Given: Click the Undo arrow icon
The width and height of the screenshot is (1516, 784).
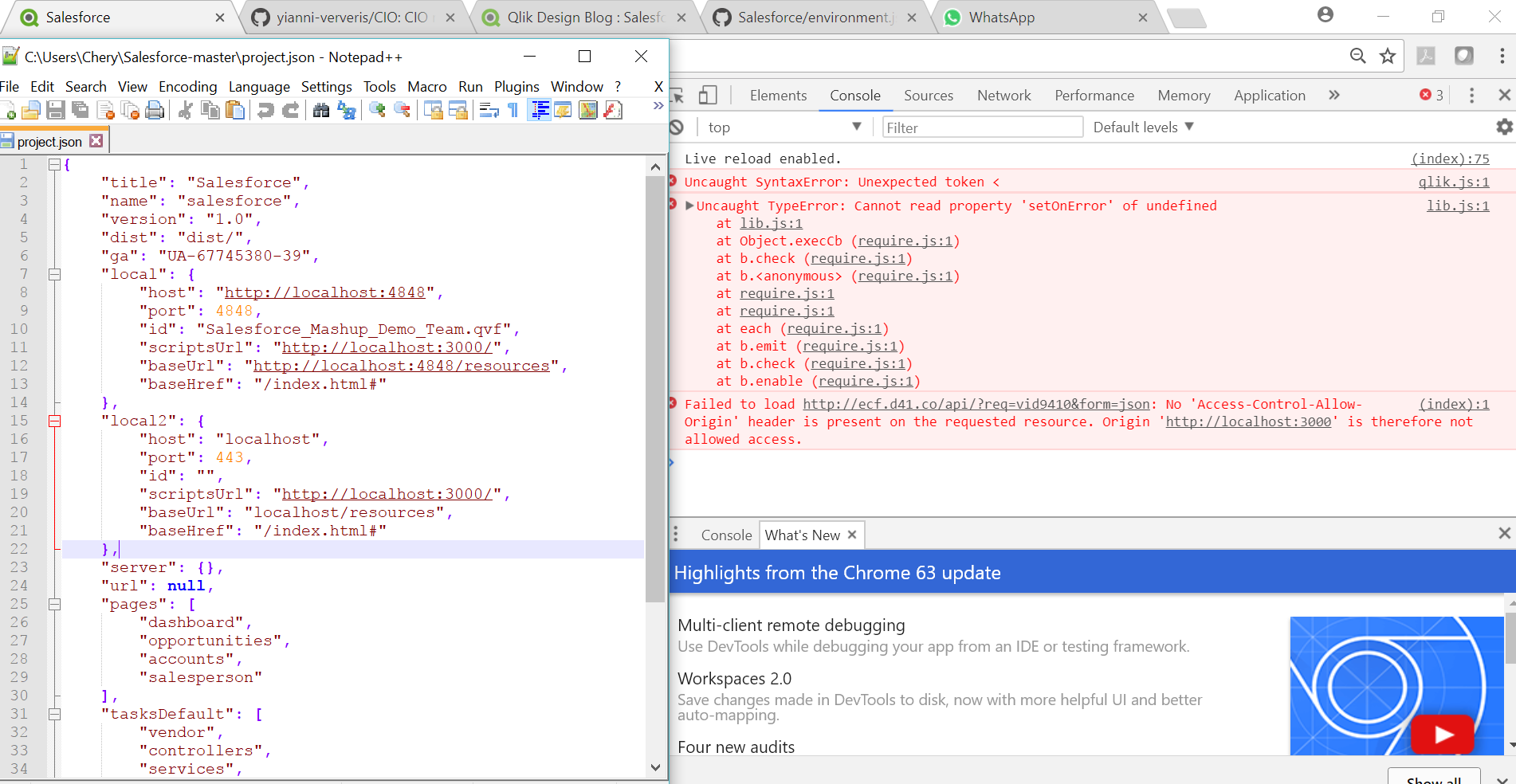Looking at the screenshot, I should point(265,110).
